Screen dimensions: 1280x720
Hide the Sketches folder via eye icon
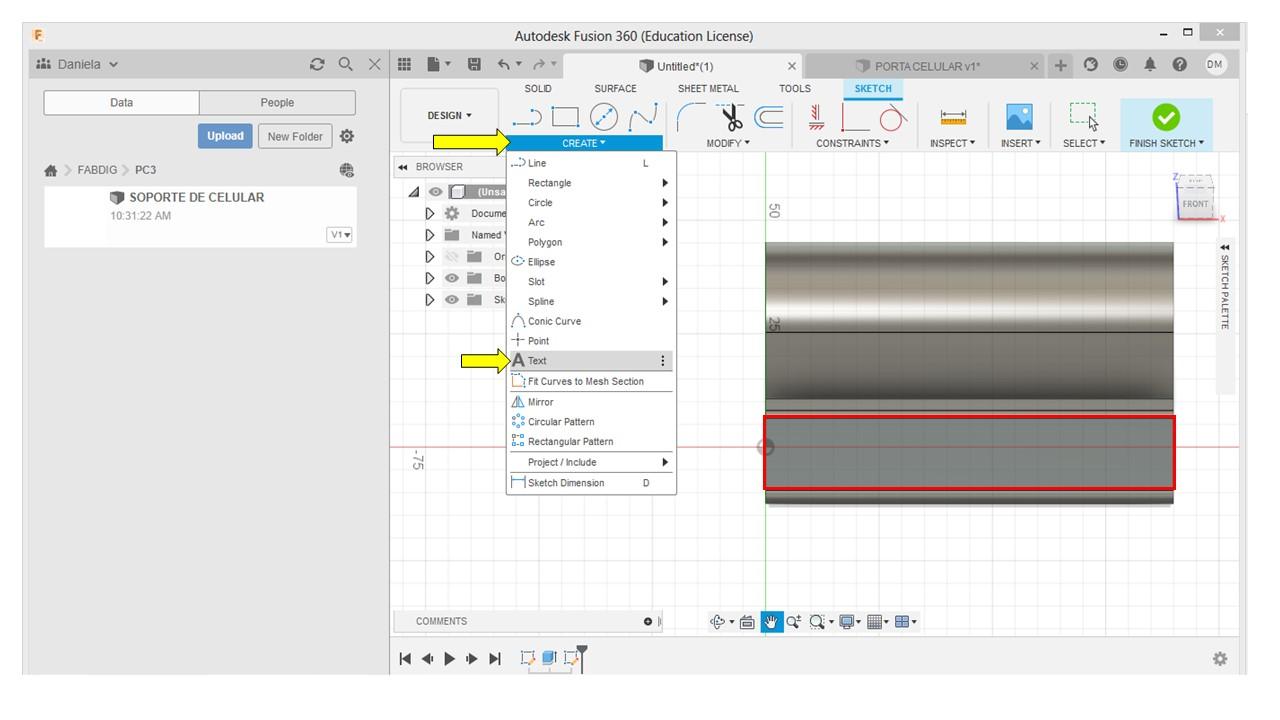[x=451, y=299]
